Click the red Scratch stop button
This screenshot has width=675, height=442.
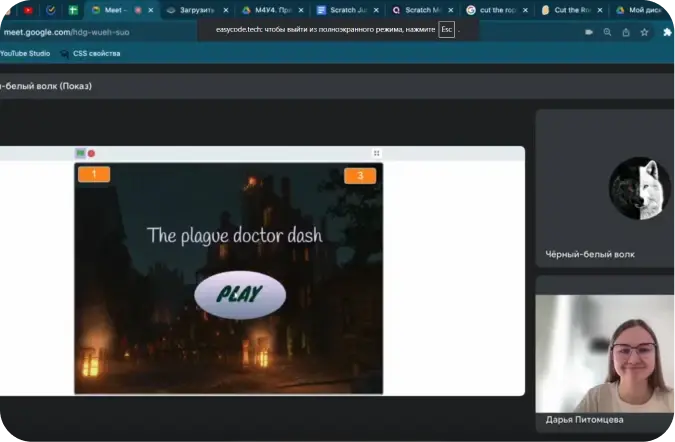91,153
